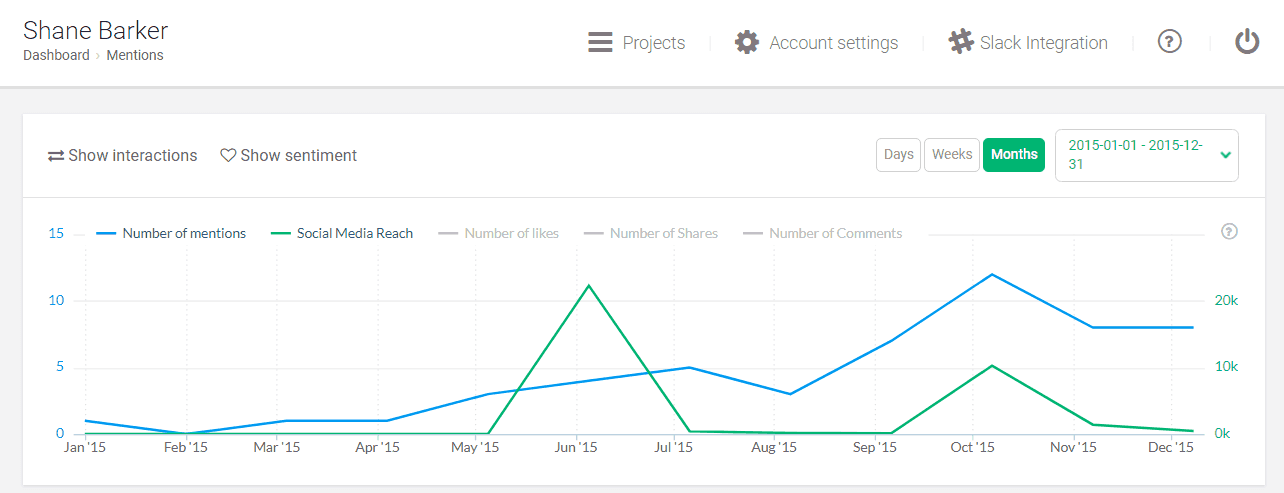Image resolution: width=1284 pixels, height=493 pixels.
Task: Click the Dec '15 axis label
Action: (1171, 448)
